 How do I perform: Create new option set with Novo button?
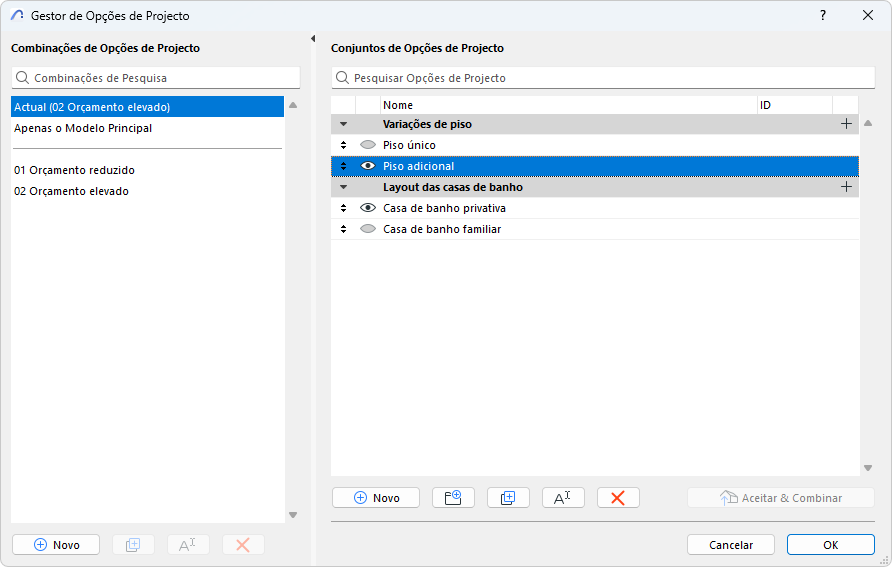click(x=375, y=498)
